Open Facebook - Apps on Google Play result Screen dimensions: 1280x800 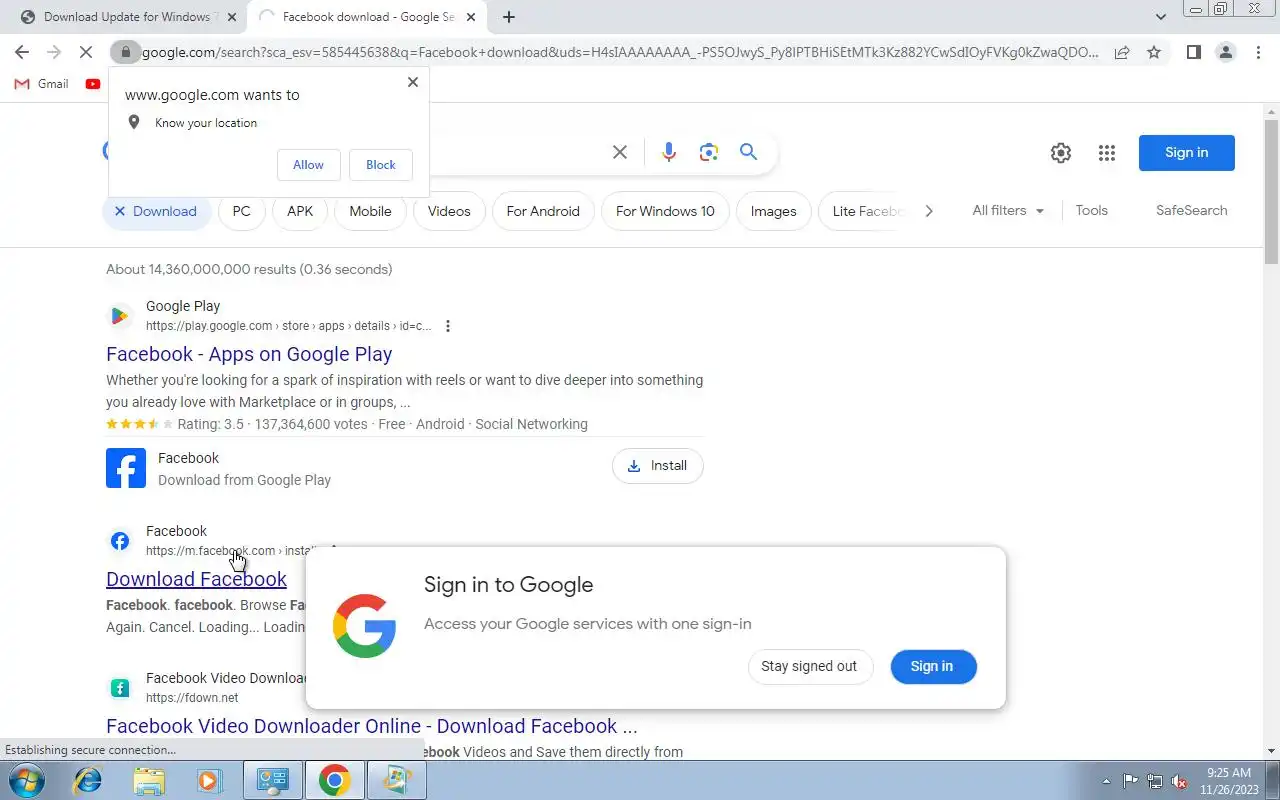coord(249,354)
